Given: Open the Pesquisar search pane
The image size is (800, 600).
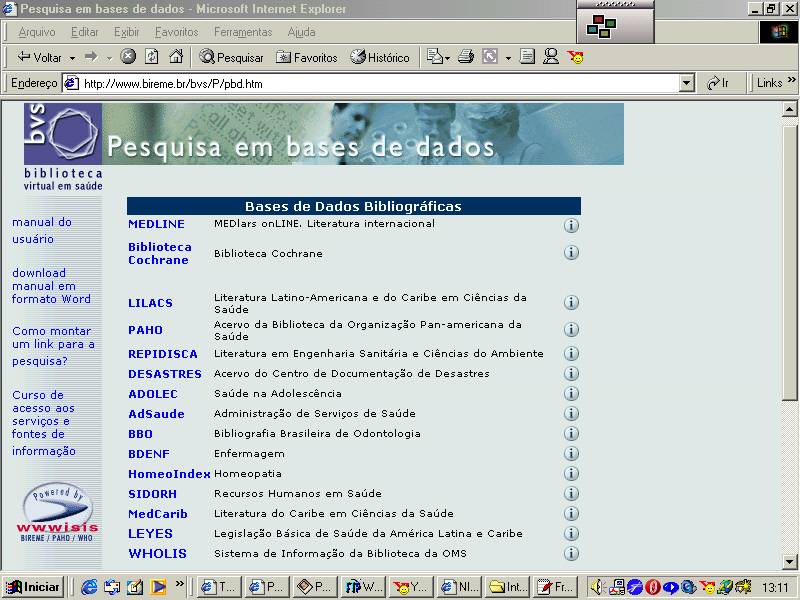Looking at the screenshot, I should [231, 57].
